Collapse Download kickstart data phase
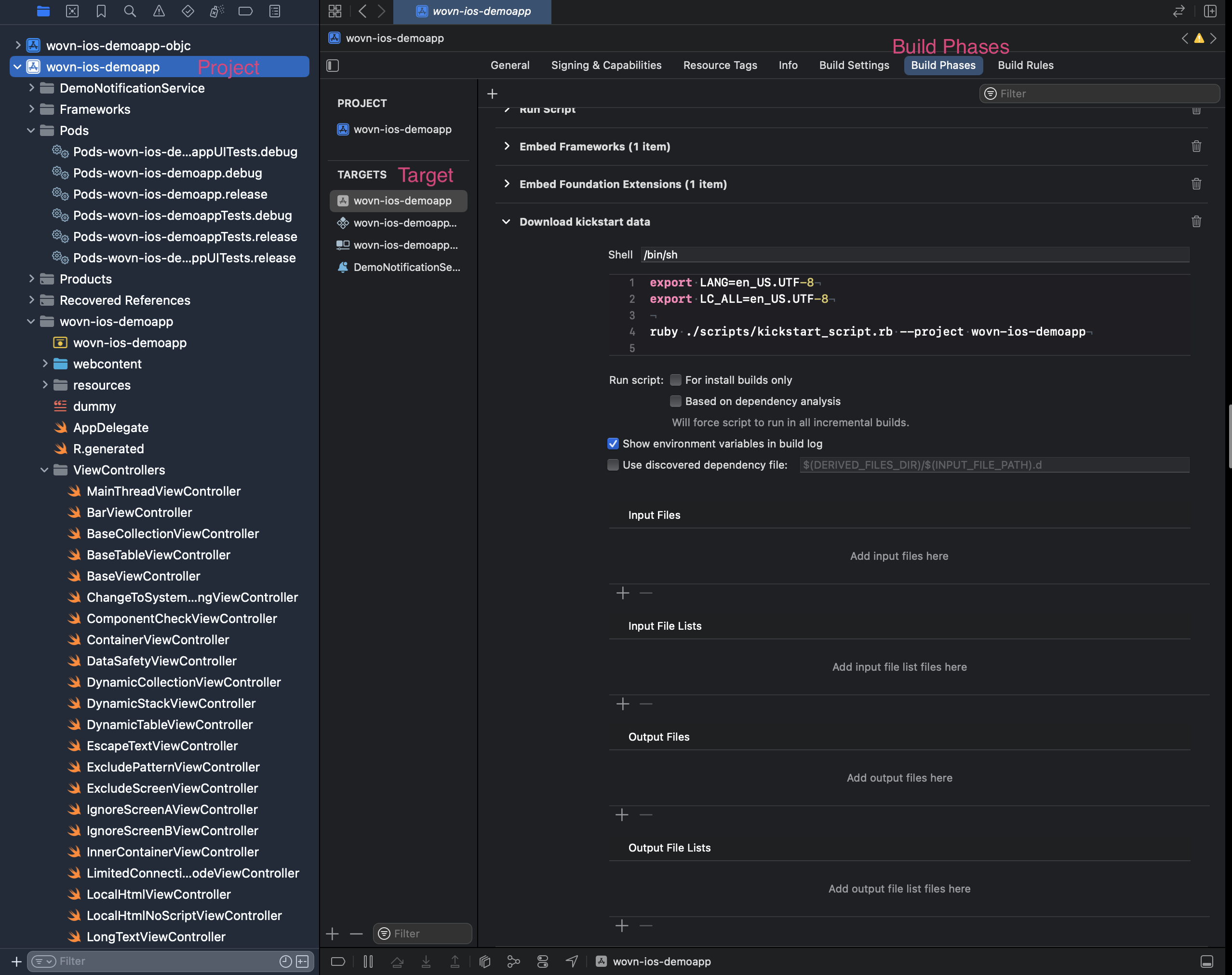Image resolution: width=1232 pixels, height=975 pixels. click(x=506, y=221)
